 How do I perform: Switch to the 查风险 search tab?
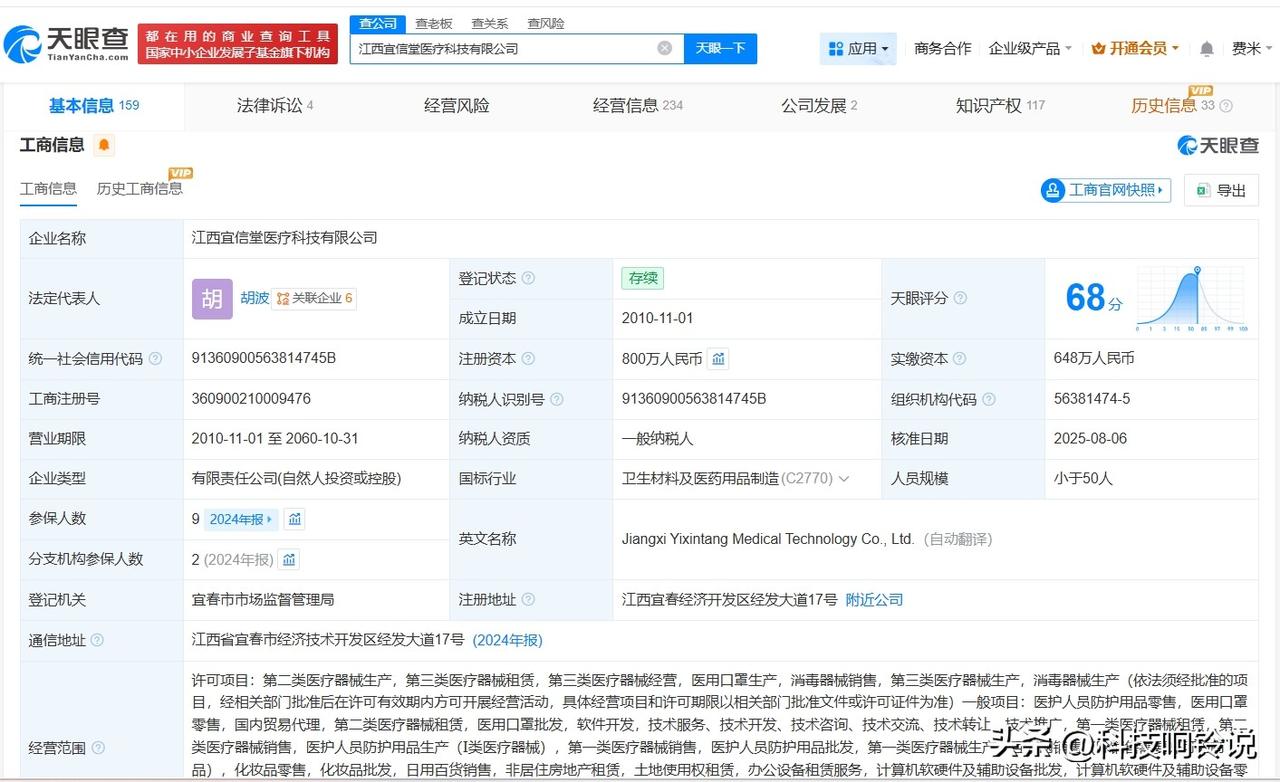tap(546, 23)
